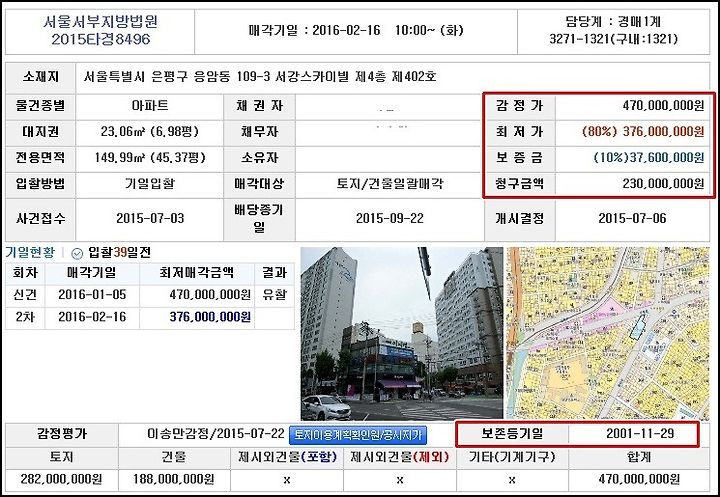The width and height of the screenshot is (720, 497).
Task: Select the address text 은평구 응암동 109-3
Action: coord(211,76)
